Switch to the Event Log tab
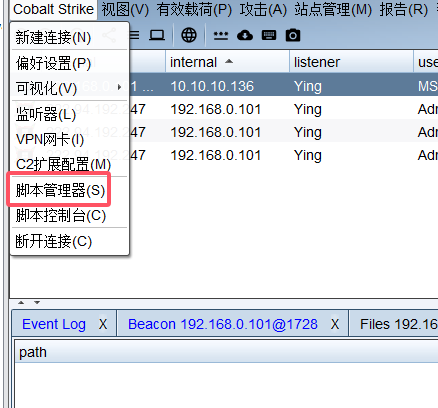 tap(54, 324)
